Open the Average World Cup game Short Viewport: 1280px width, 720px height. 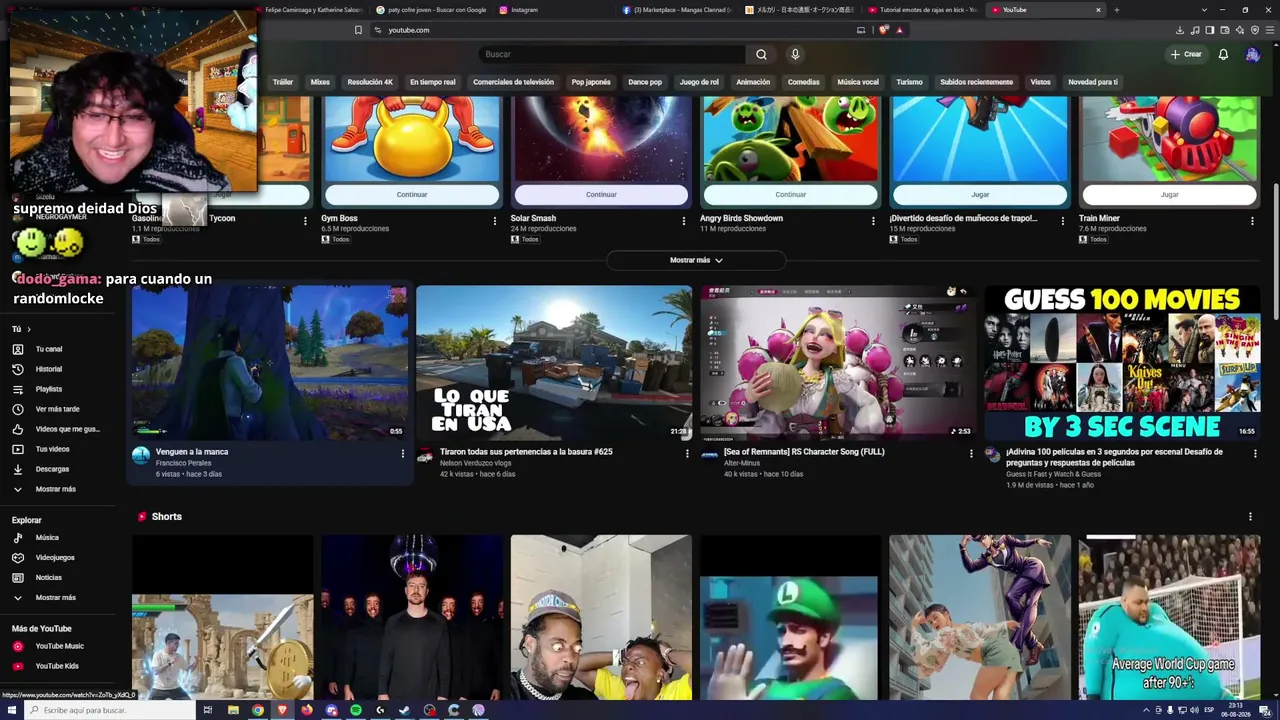pyautogui.click(x=1169, y=617)
